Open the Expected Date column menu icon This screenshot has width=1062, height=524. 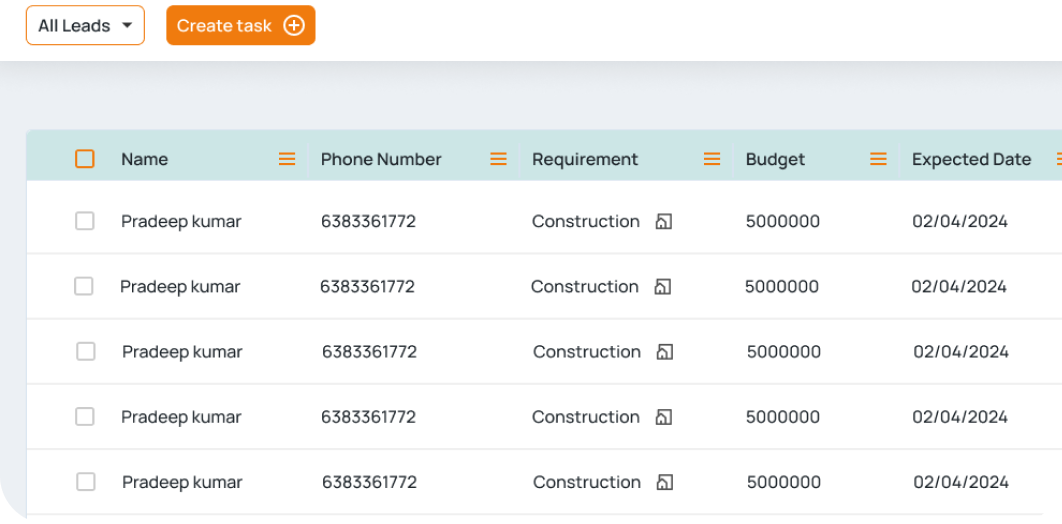1059,159
